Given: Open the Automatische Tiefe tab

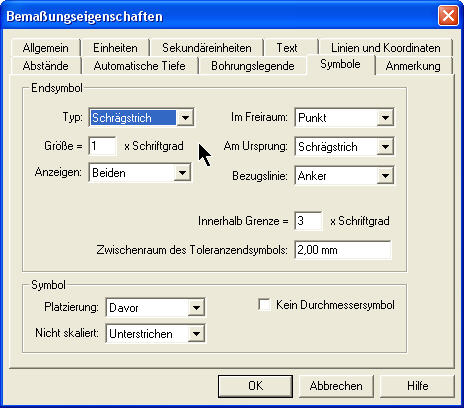Looking at the screenshot, I should click(x=139, y=66).
